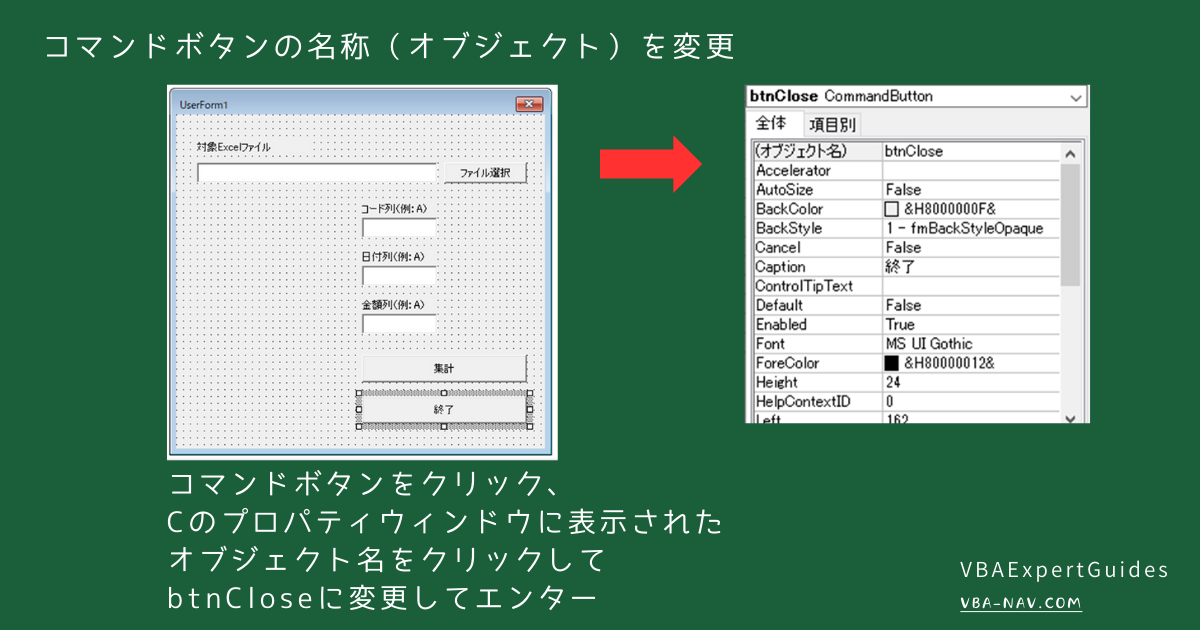Click the ファイル選択 button
Viewport: 1200px width, 630px height.
[485, 171]
